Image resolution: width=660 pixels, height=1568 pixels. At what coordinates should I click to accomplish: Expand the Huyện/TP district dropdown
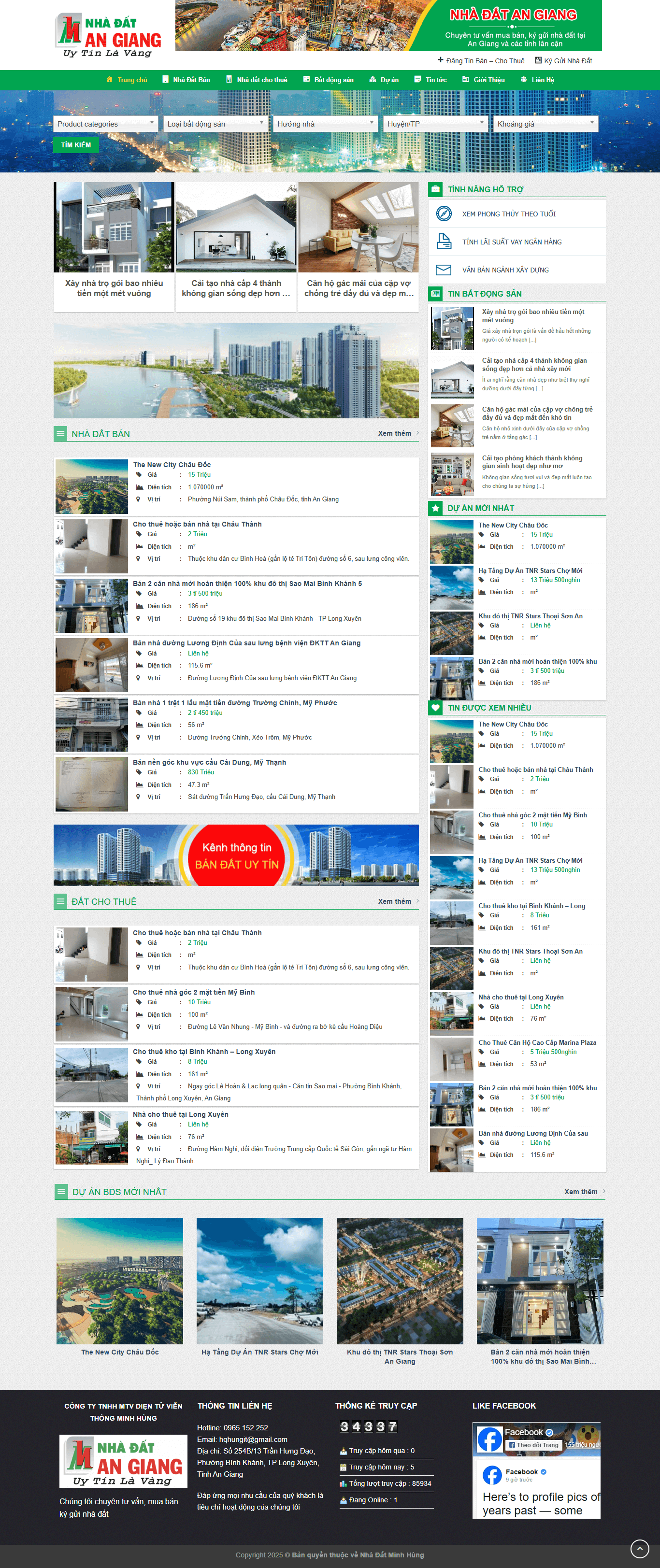(x=435, y=124)
